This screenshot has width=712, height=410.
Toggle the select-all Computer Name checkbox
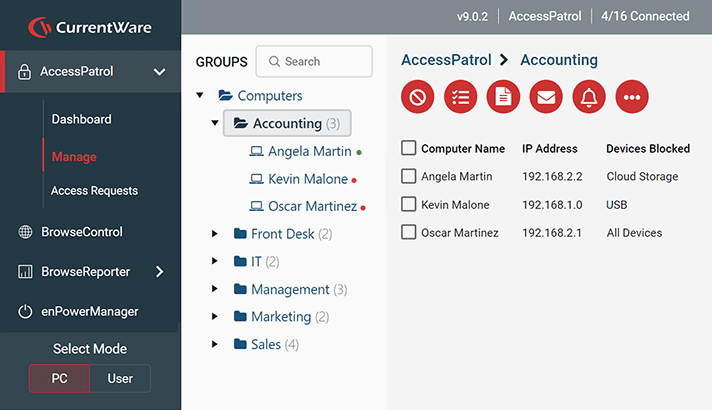[x=408, y=149]
